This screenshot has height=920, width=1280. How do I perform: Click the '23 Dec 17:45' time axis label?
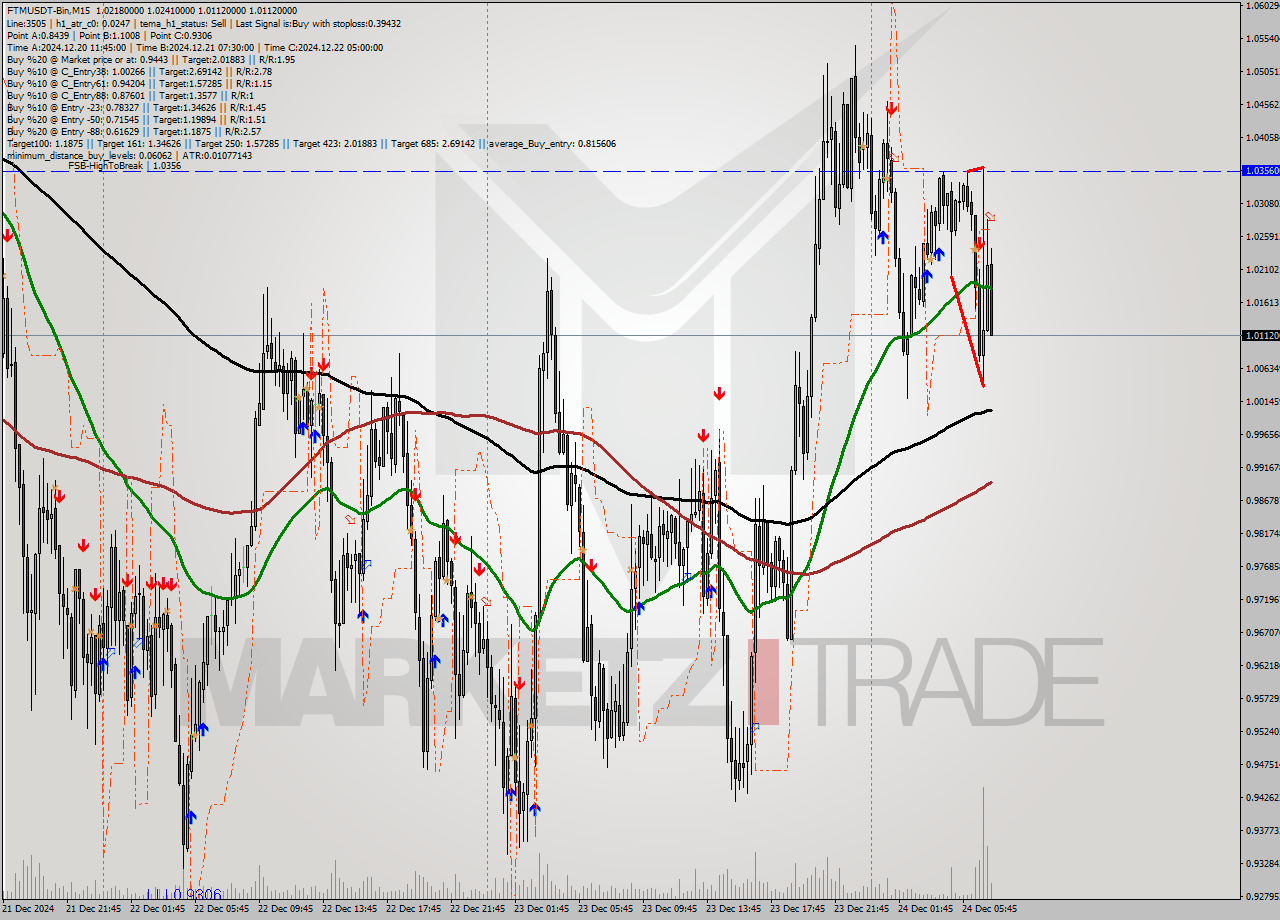click(x=797, y=909)
